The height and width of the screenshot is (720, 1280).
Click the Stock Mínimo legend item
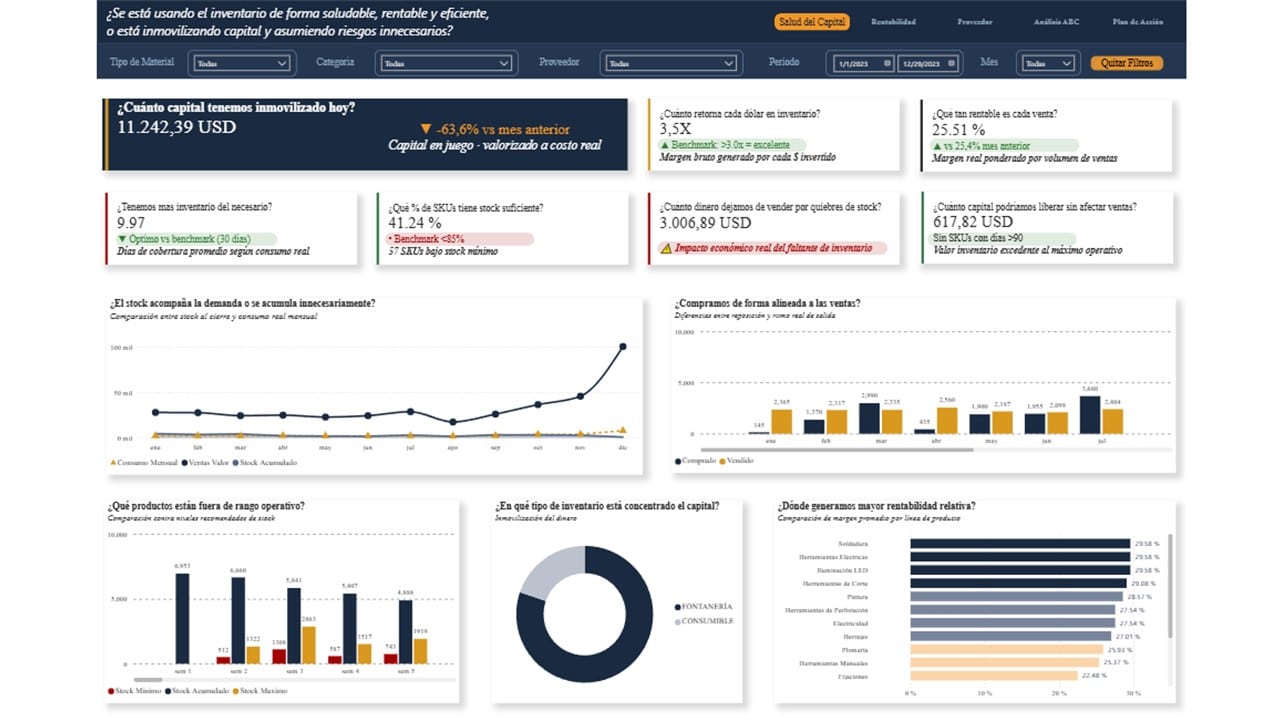136,691
